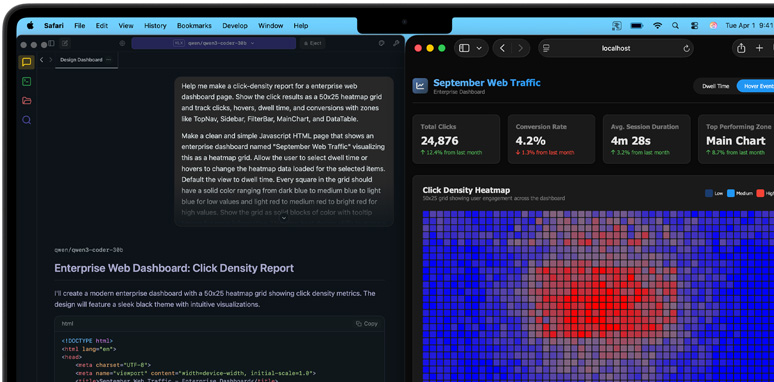Open Control Center in menu bar
Image resolution: width=774 pixels, height=382 pixels.
pos(695,26)
